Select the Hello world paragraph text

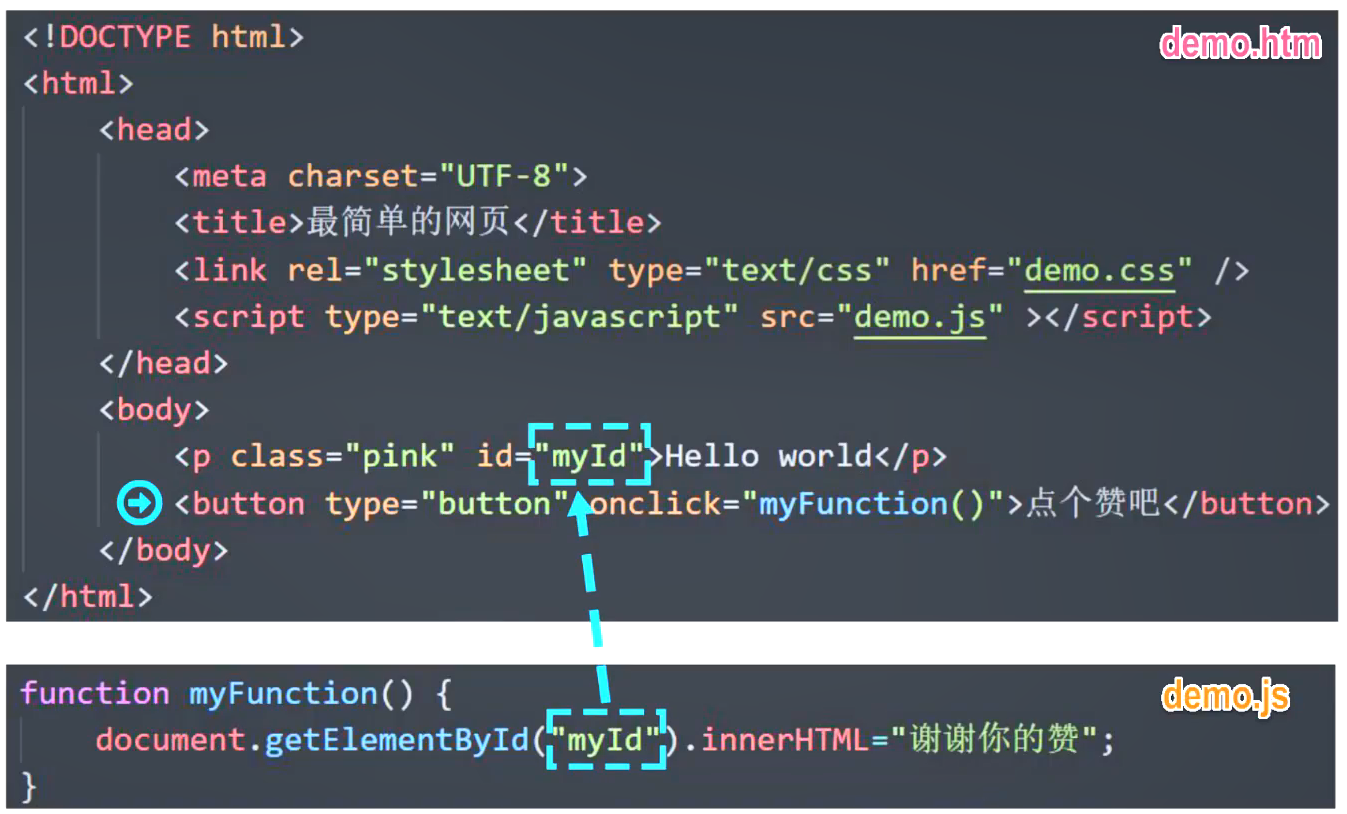[x=767, y=456]
